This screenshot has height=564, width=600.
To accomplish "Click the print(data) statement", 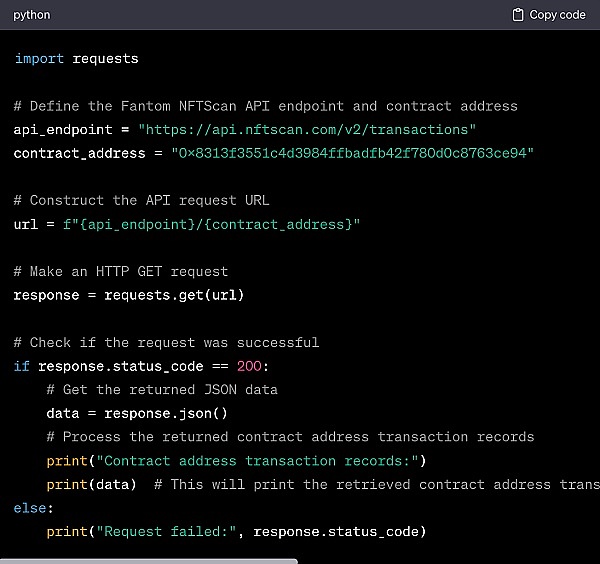I will (96, 484).
